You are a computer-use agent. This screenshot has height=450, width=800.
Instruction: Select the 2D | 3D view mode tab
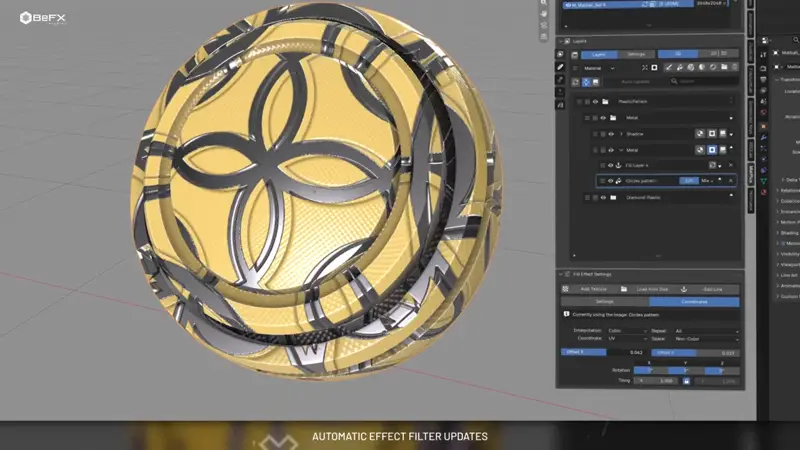click(718, 54)
